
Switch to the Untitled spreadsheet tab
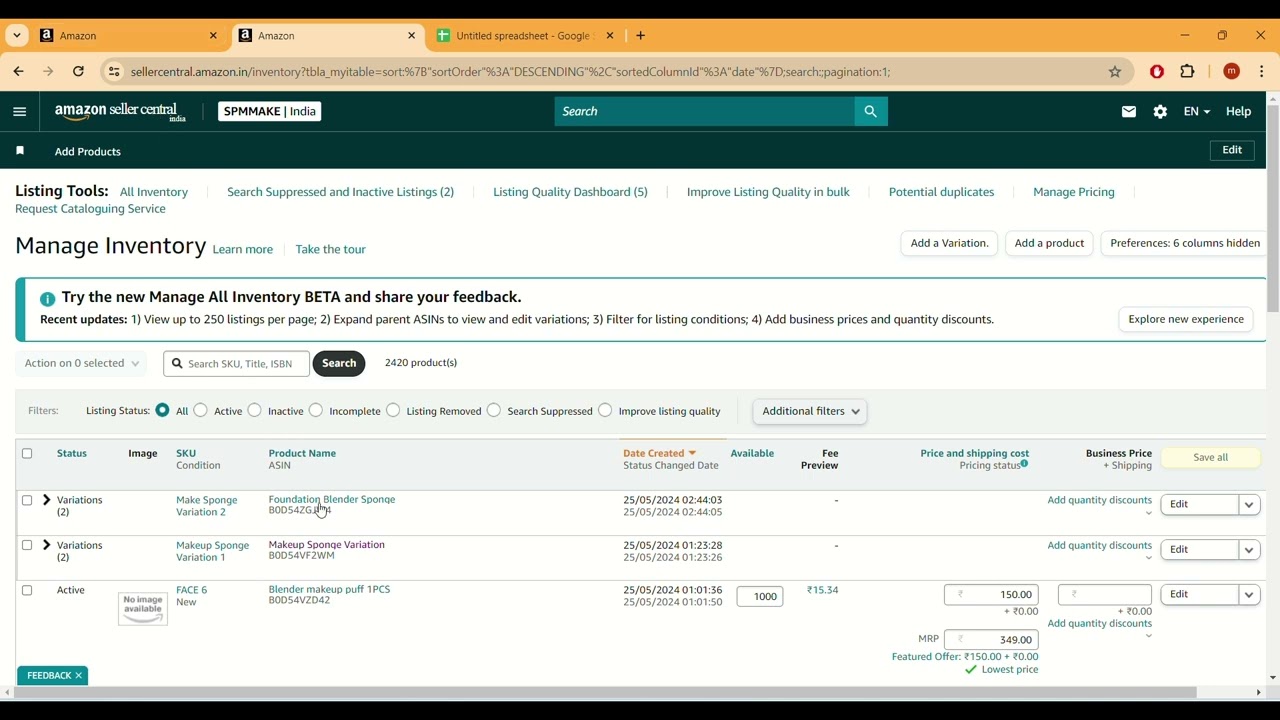tap(525, 36)
